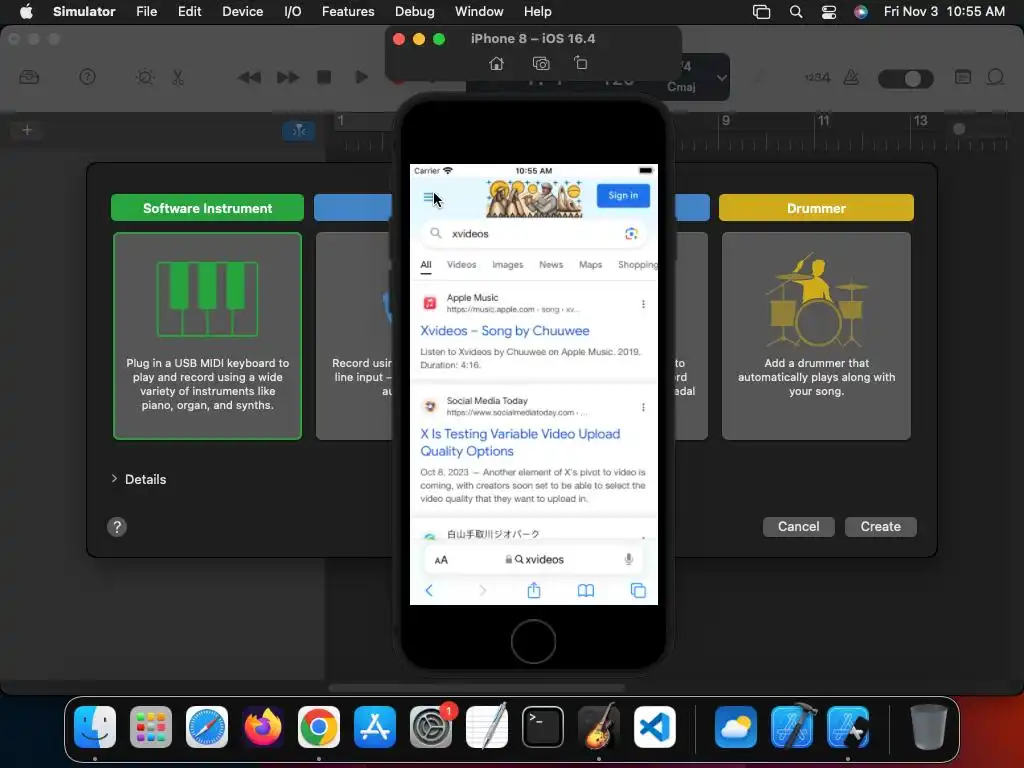Open Spotlight search in menu bar
The image size is (1024, 768).
point(795,12)
